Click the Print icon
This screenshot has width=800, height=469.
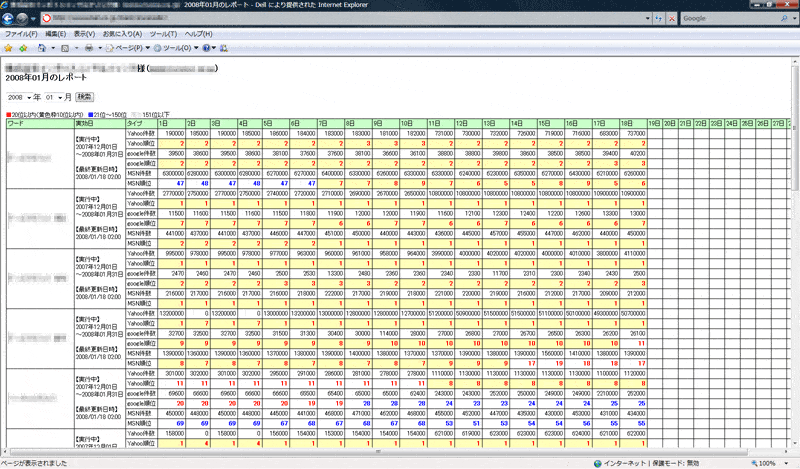pyautogui.click(x=89, y=48)
